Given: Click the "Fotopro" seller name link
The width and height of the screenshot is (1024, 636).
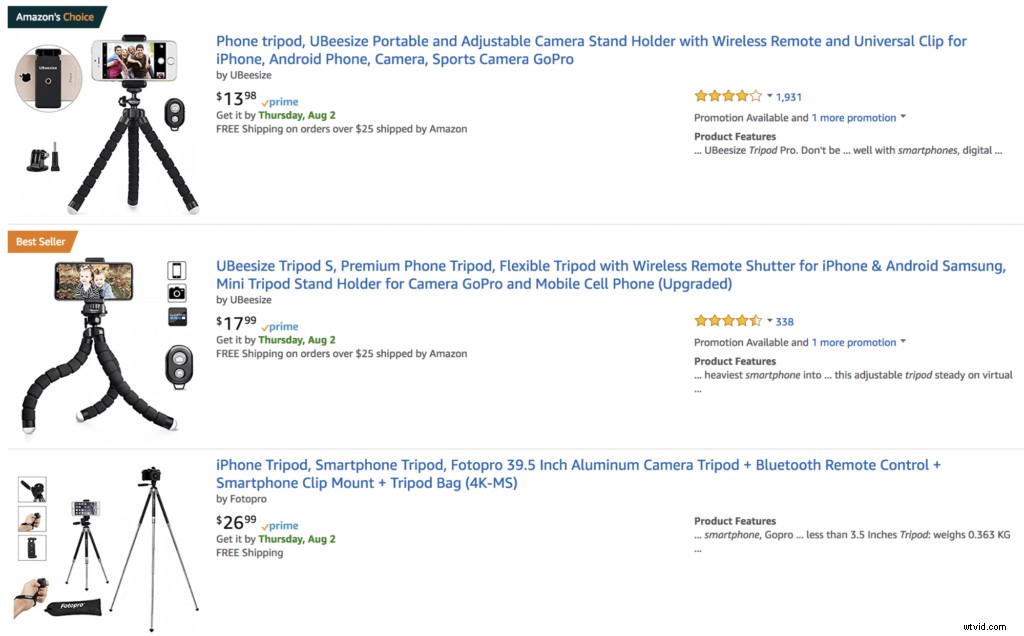Looking at the screenshot, I should [247, 498].
